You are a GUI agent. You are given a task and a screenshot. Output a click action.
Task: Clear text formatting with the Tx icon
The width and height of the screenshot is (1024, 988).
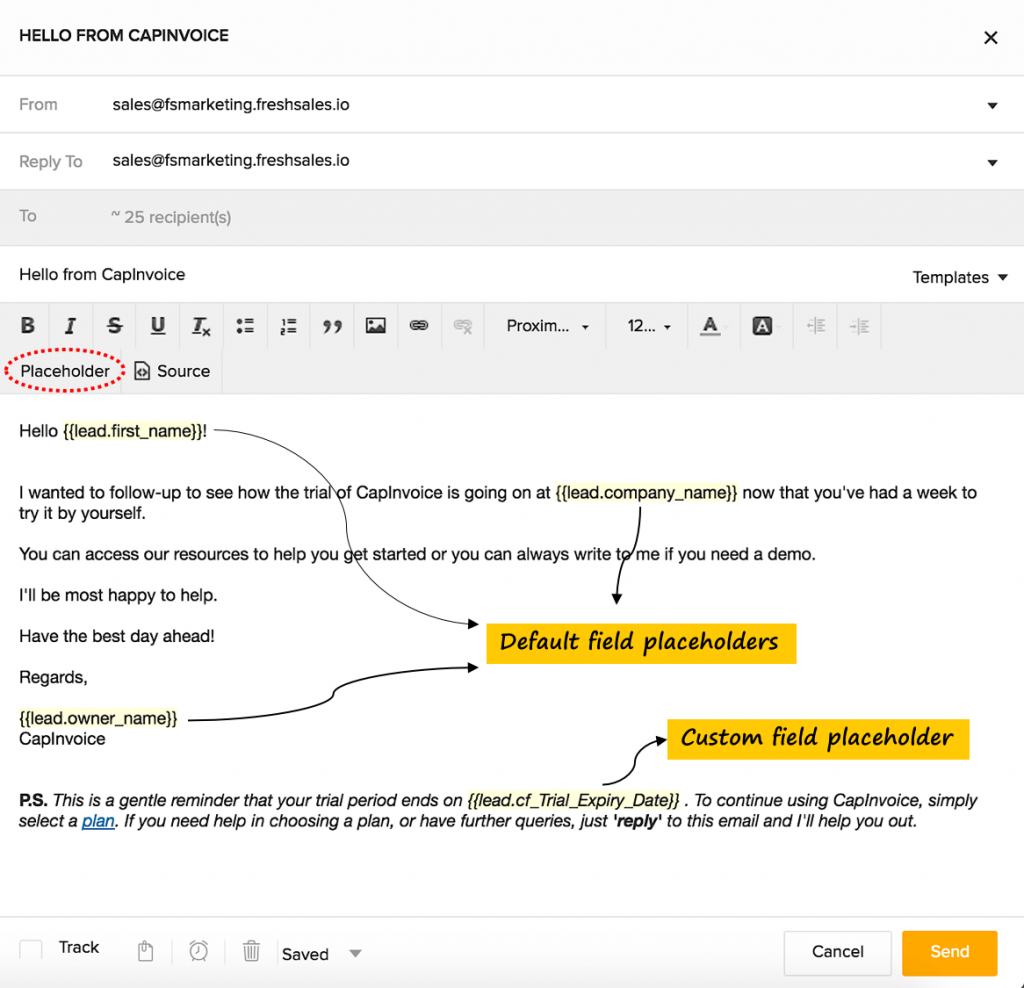[x=200, y=326]
